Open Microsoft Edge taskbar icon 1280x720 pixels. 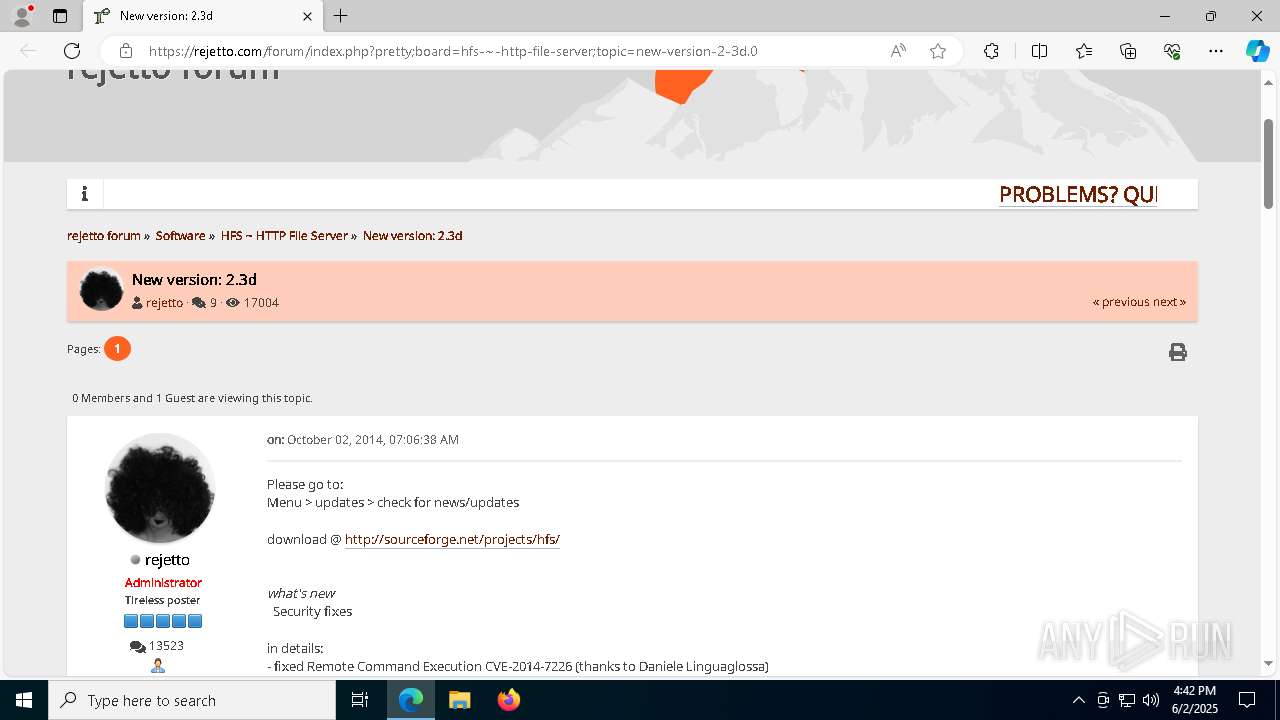click(x=411, y=700)
